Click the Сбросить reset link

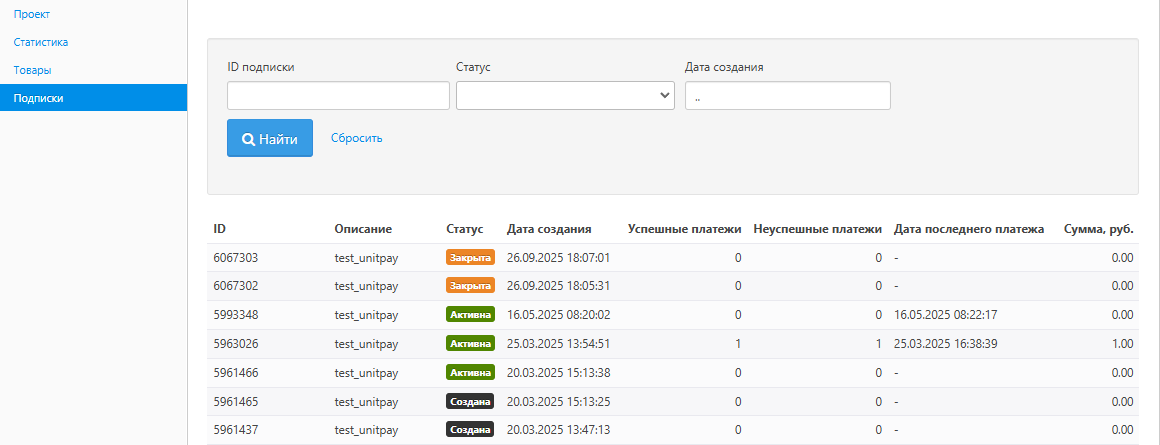pyautogui.click(x=356, y=138)
